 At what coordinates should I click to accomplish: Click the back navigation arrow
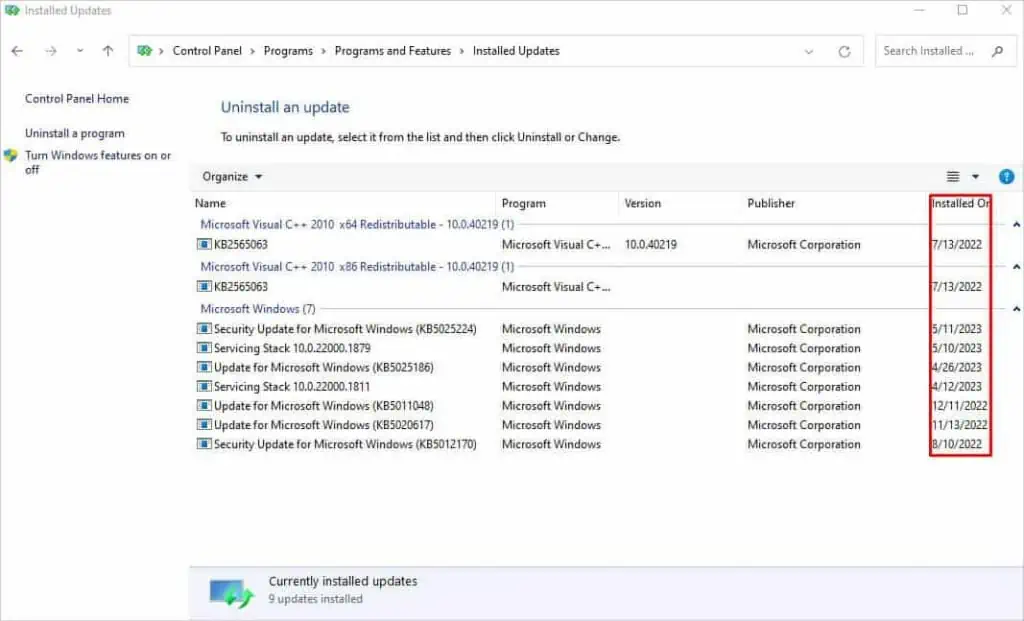[17, 50]
